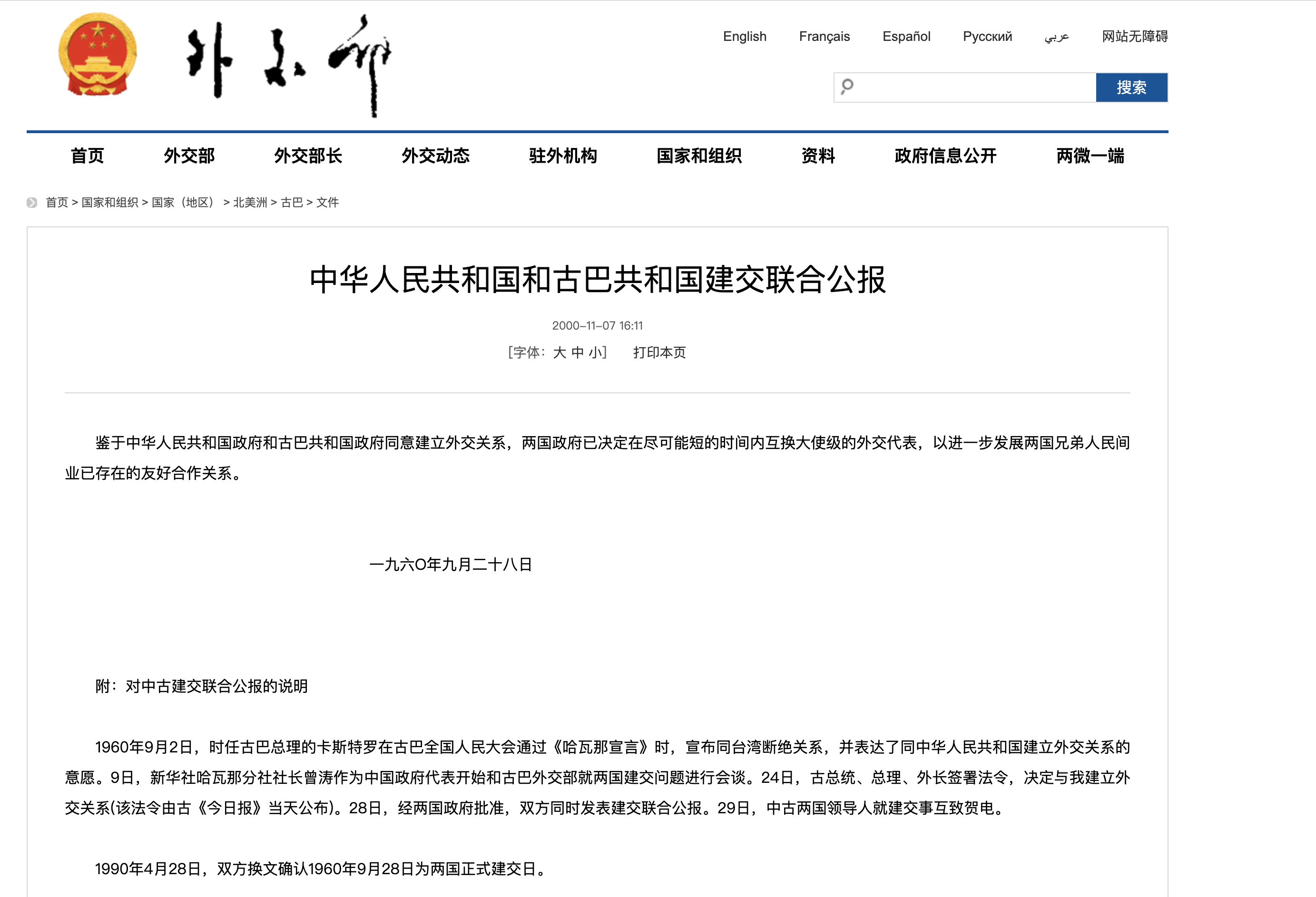The width and height of the screenshot is (1316, 897).
Task: Click the article title 建交联合公报
Action: [598, 280]
